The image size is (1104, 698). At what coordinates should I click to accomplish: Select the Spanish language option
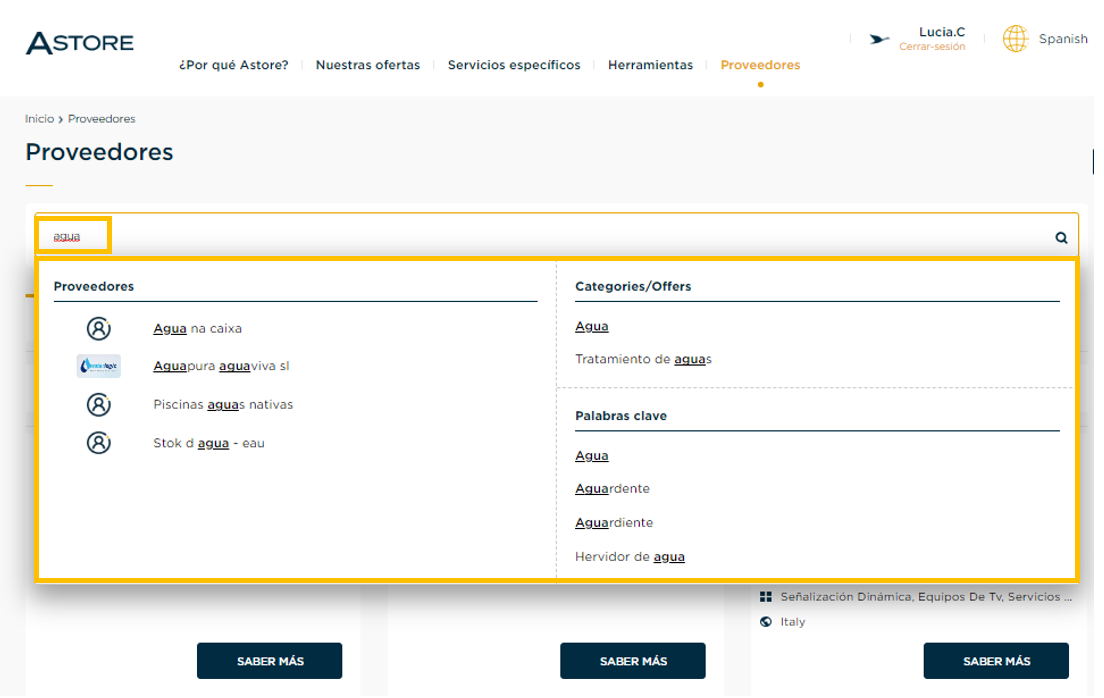(1063, 39)
